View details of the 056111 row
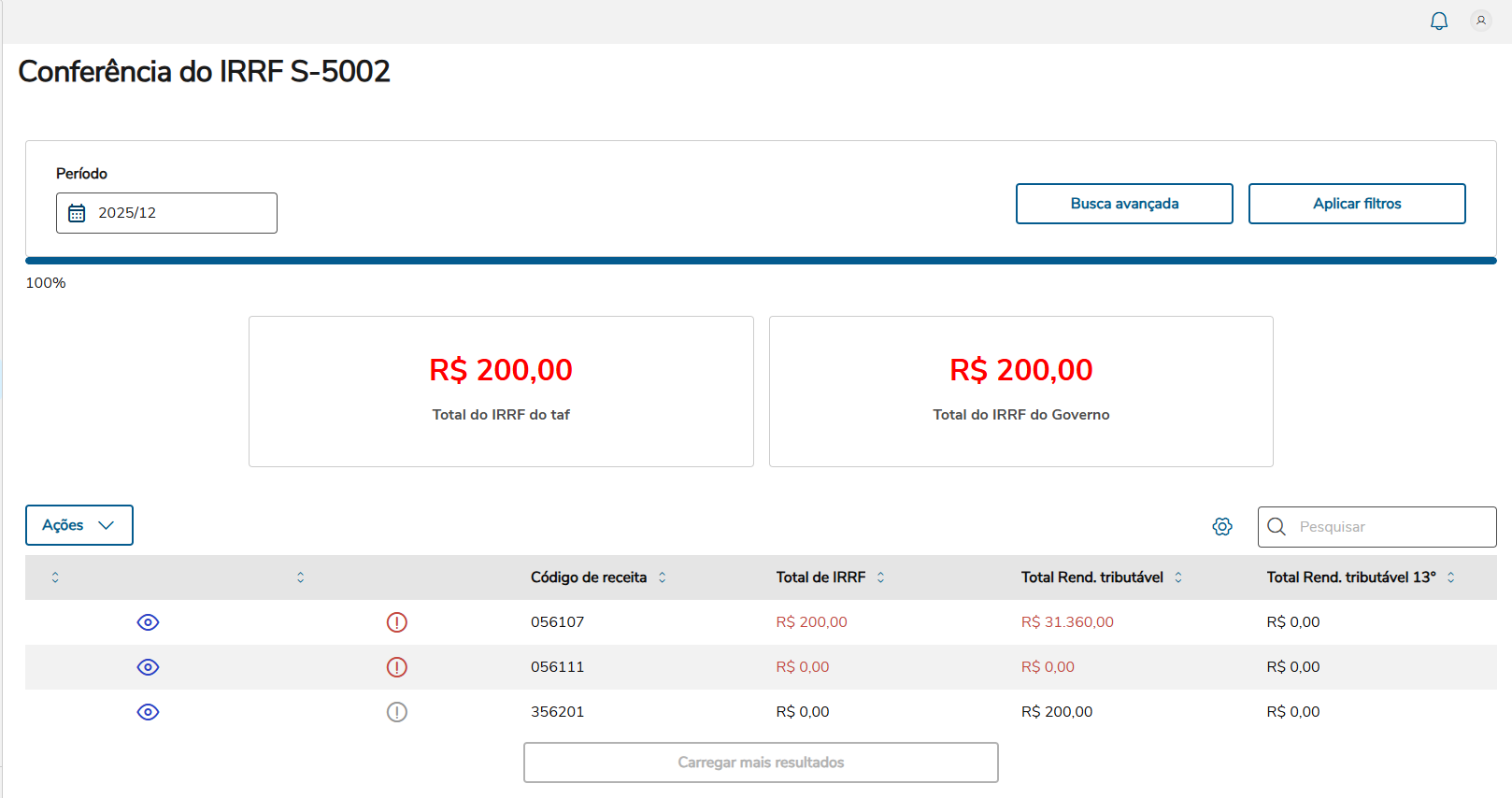 [x=148, y=667]
